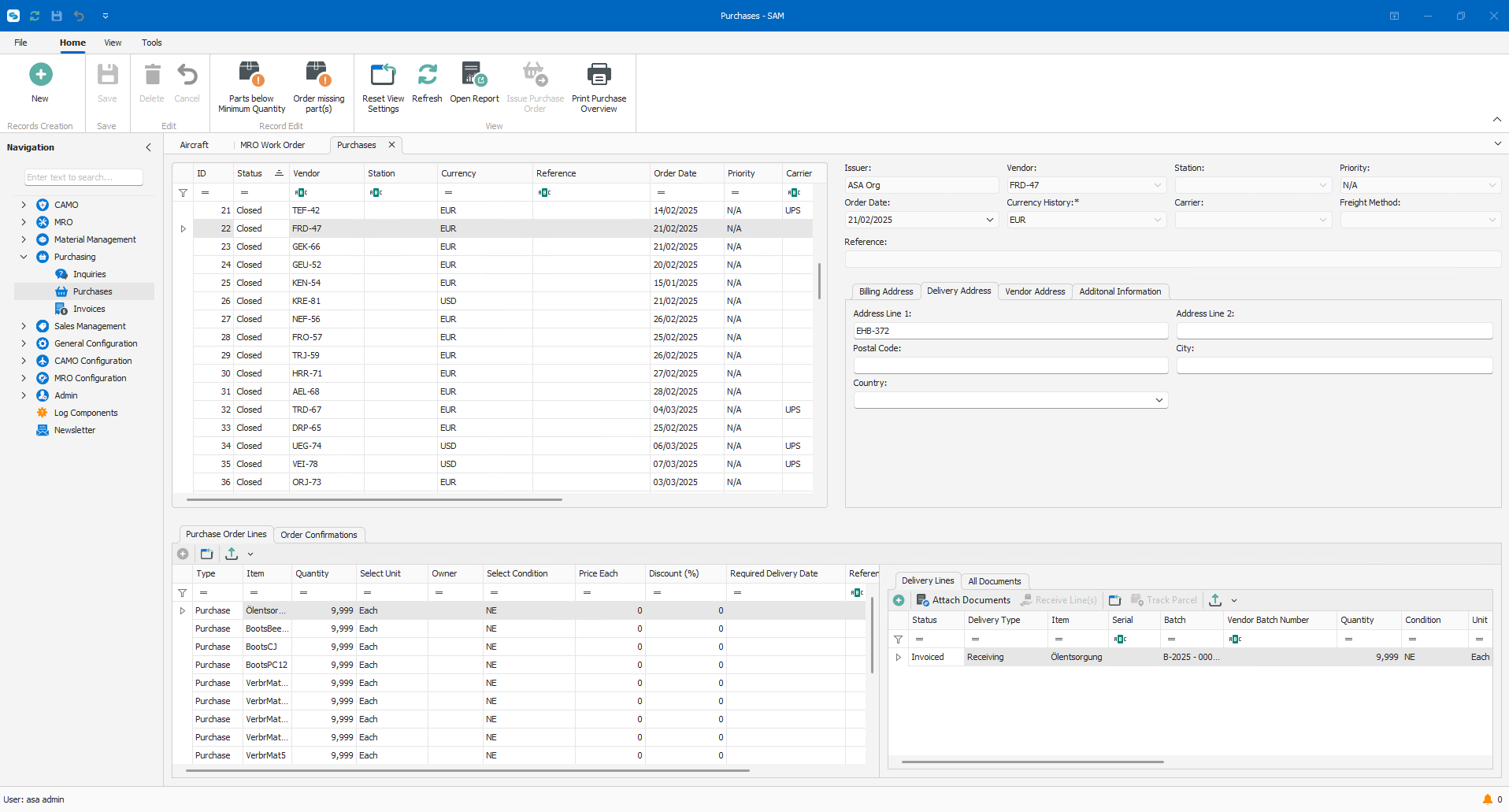1509x812 pixels.
Task: Switch to Order Confirmations tab
Action: pos(318,535)
